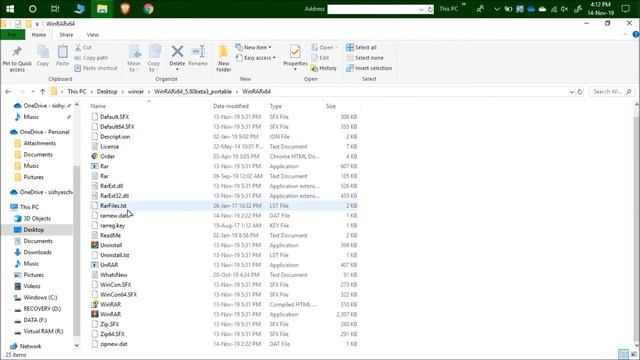640x360 pixels.
Task: Sort by the Name column header
Action: click(98, 106)
